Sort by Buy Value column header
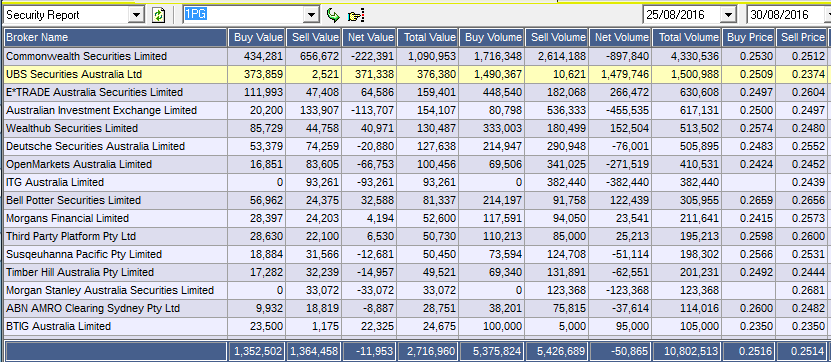Image resolution: width=831 pixels, height=362 pixels. click(x=257, y=38)
